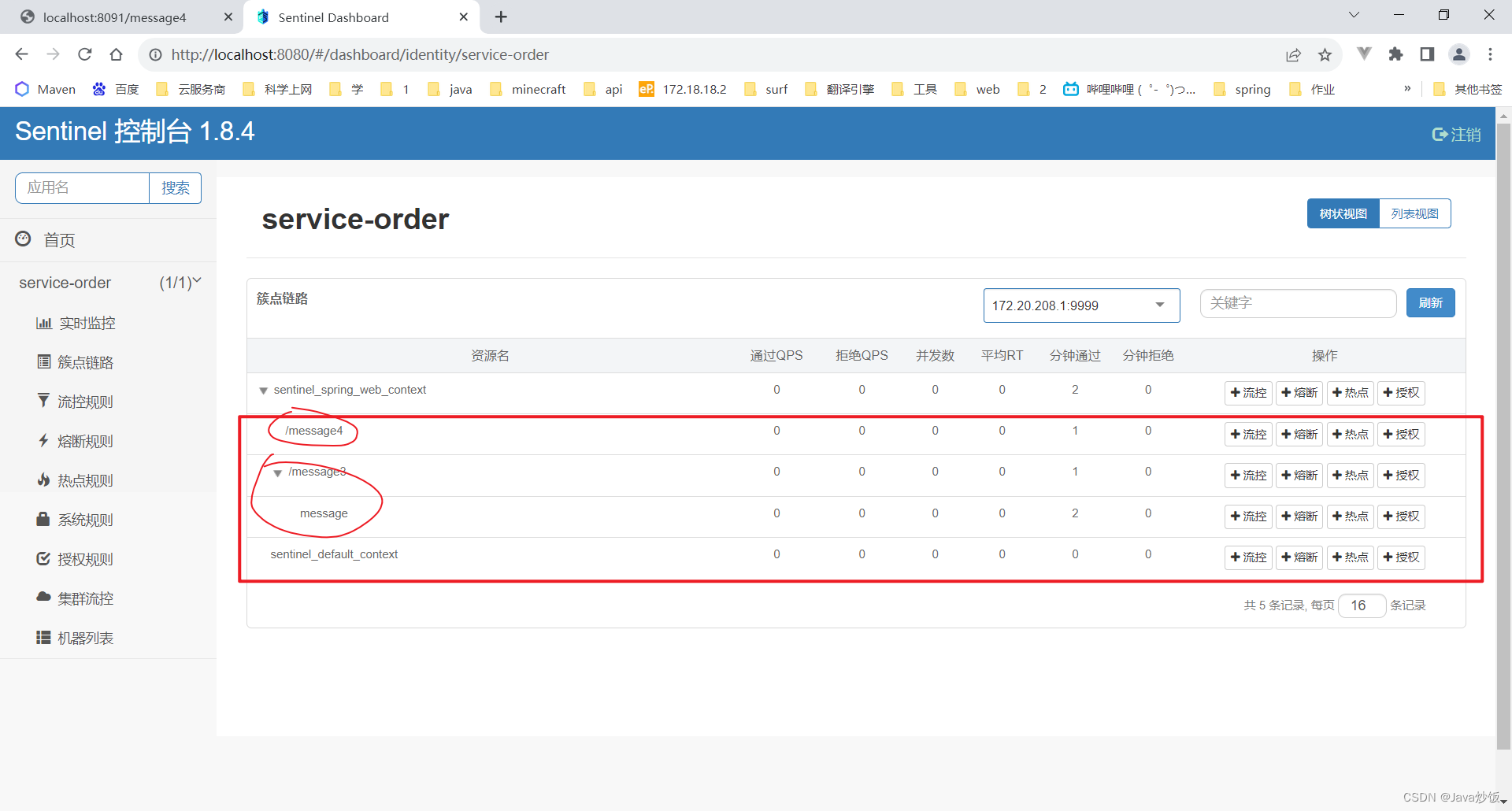Switch to 树状视图 tree view
1512x811 pixels.
[1343, 213]
